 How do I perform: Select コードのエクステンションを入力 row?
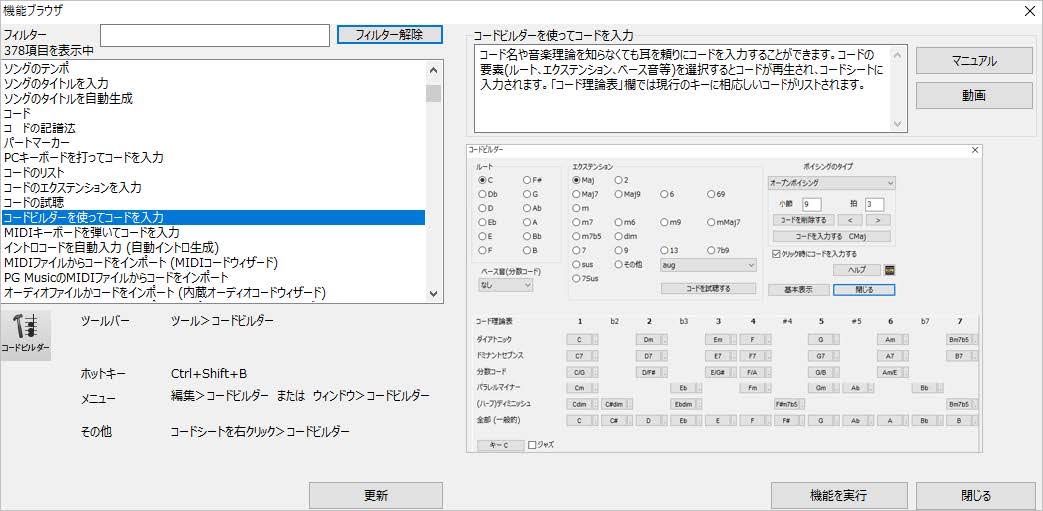[213, 188]
